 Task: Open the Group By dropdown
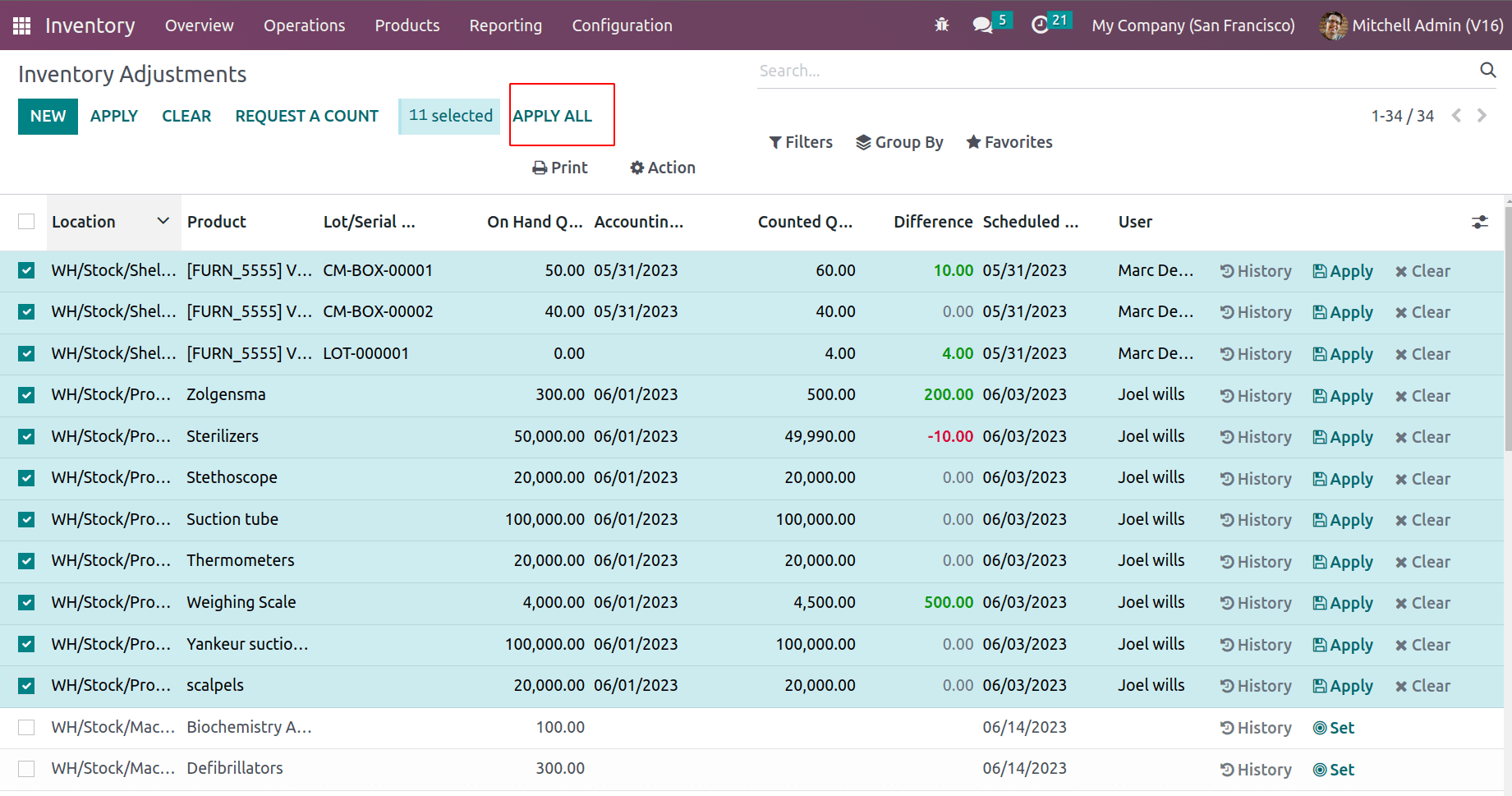(899, 141)
